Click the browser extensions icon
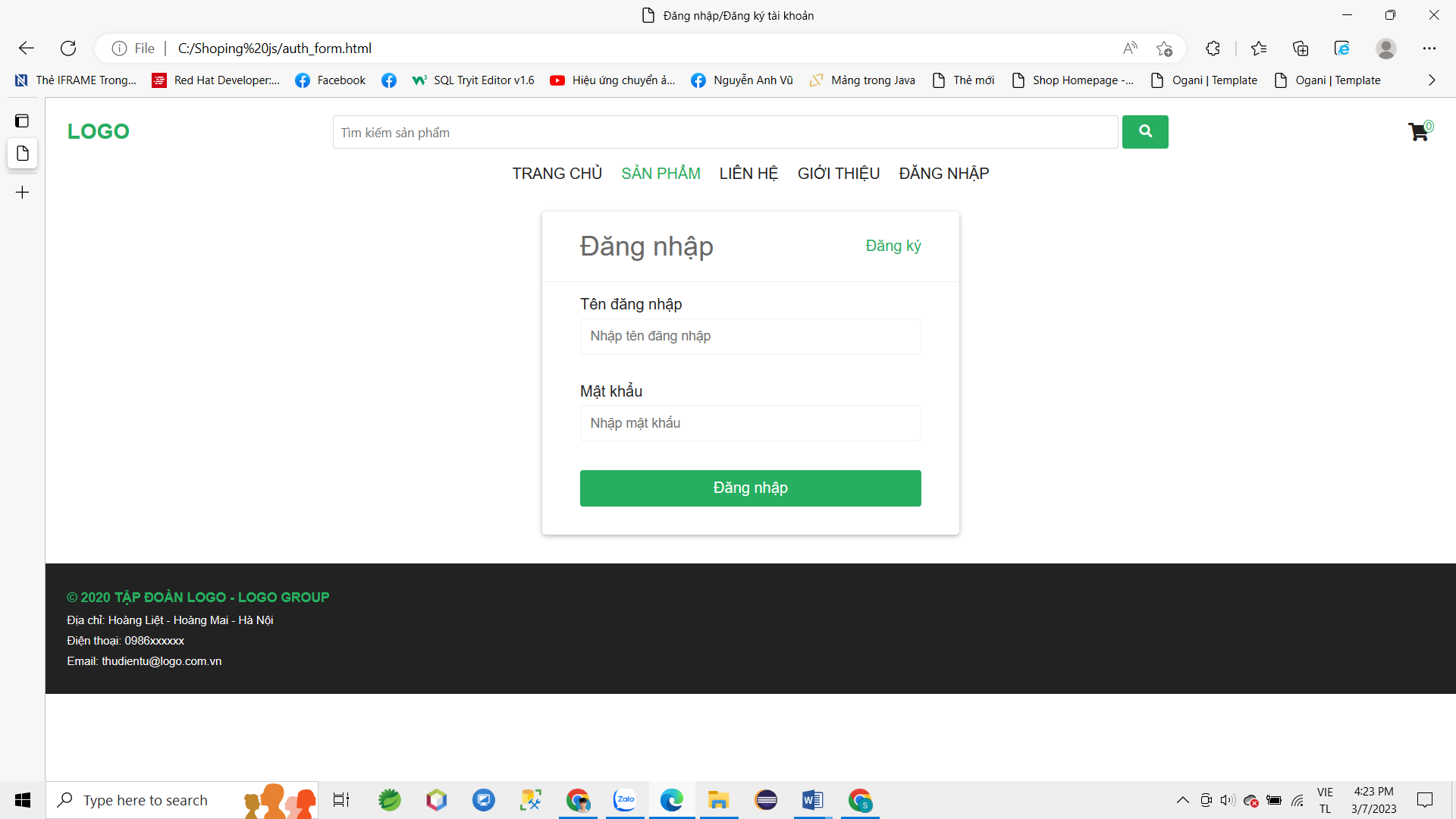 [1213, 48]
